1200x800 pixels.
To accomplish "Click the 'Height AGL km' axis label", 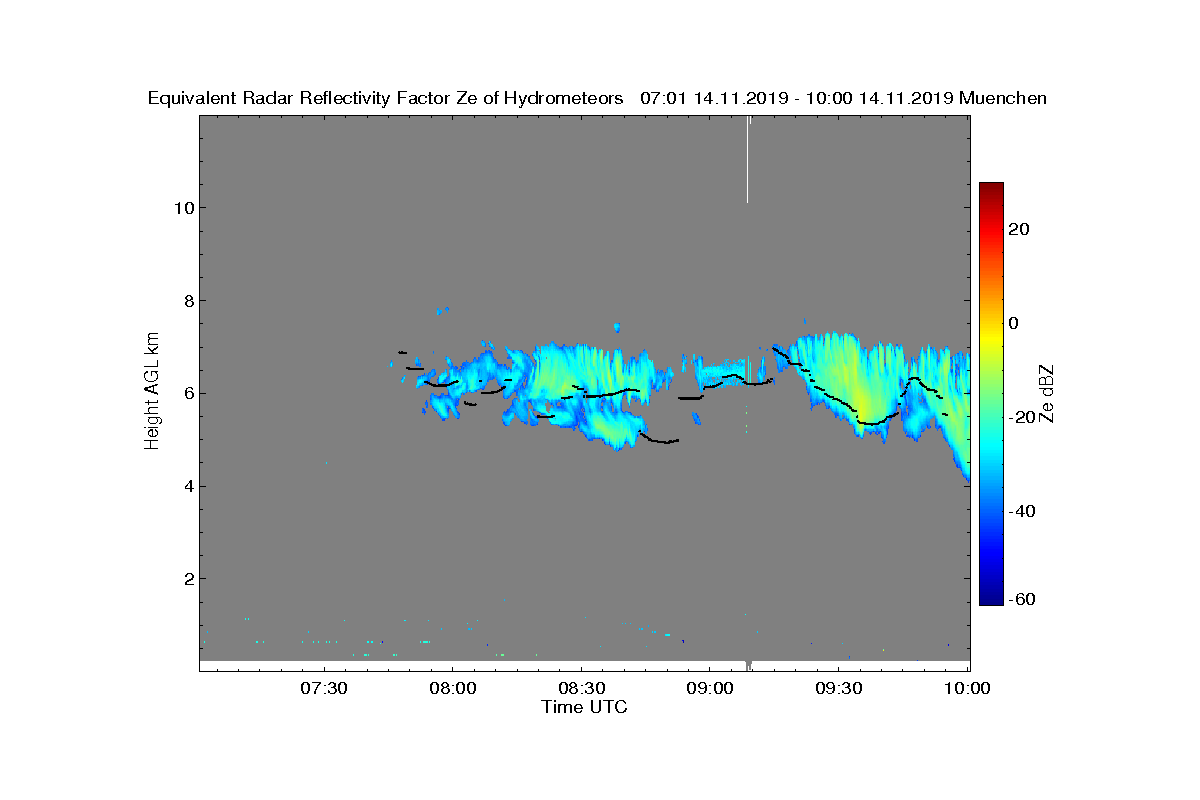I will point(153,393).
